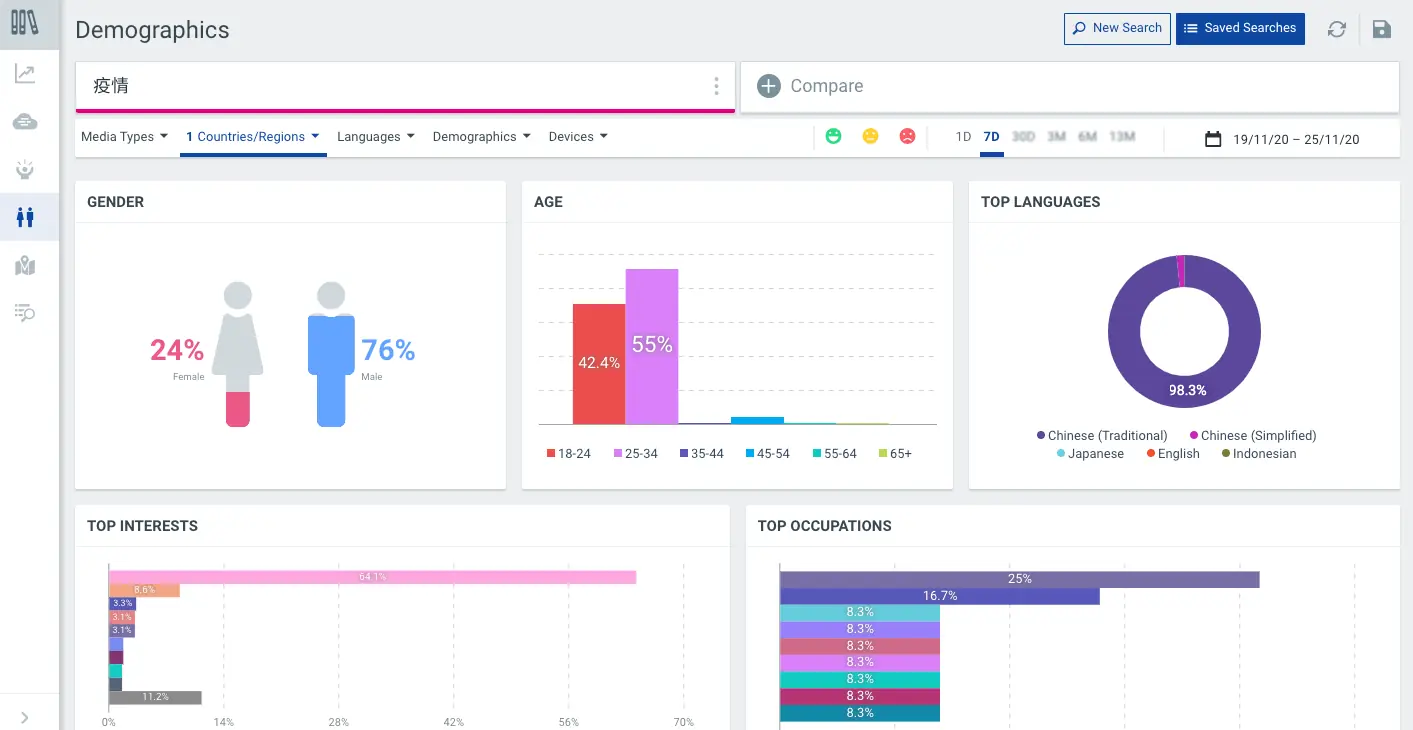Open the trend line analytics icon
Image resolution: width=1413 pixels, height=730 pixels.
(25, 73)
